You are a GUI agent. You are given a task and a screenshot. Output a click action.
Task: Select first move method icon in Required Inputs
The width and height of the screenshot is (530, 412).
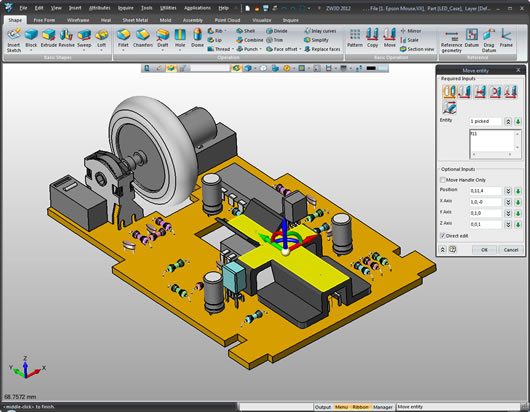pyautogui.click(x=449, y=91)
